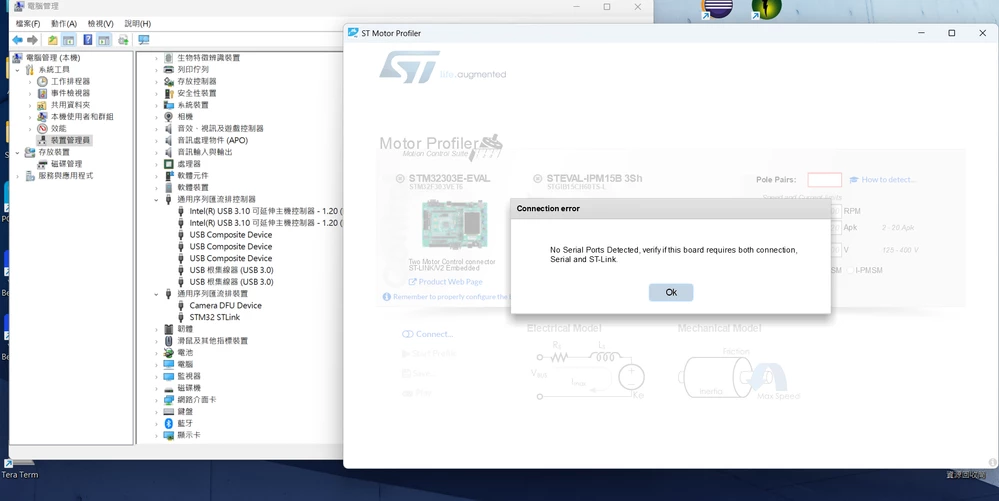Open the 檔案(F) menu
Image resolution: width=999 pixels, height=501 pixels.
point(27,24)
